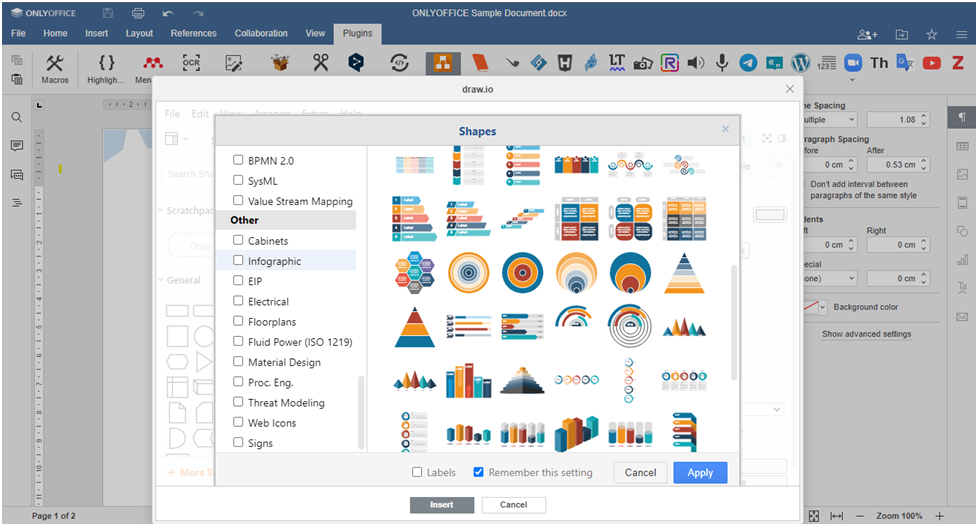978x526 pixels.
Task: Open the File menu
Action: click(x=18, y=33)
